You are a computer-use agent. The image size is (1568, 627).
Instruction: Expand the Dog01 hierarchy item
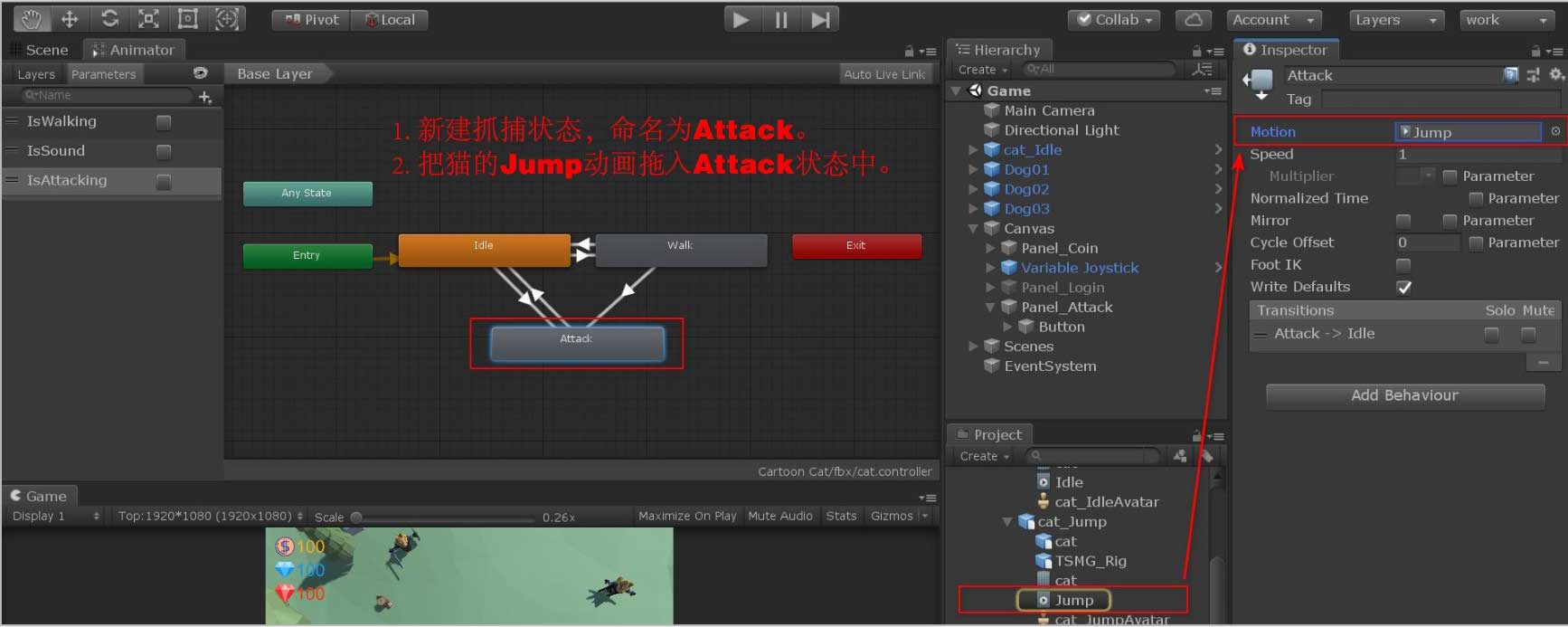point(973,170)
